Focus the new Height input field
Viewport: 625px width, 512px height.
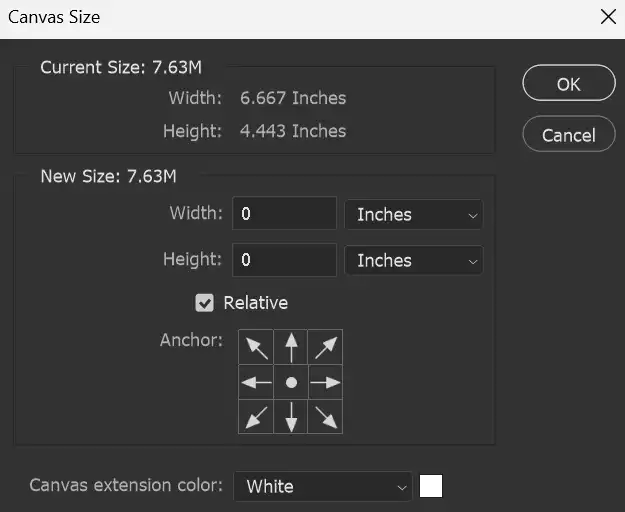pos(284,260)
